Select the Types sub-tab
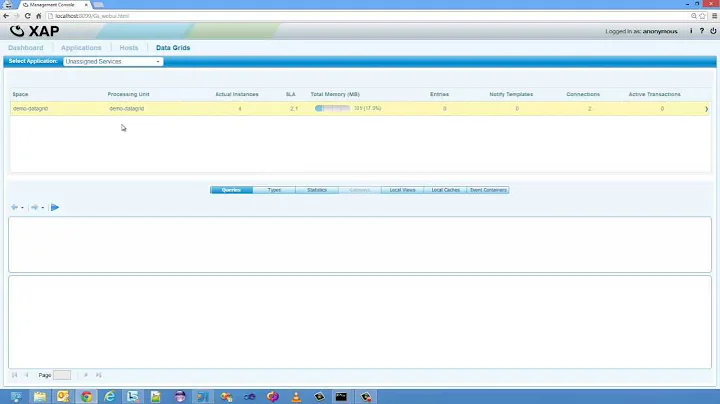The image size is (720, 404). coord(274,190)
